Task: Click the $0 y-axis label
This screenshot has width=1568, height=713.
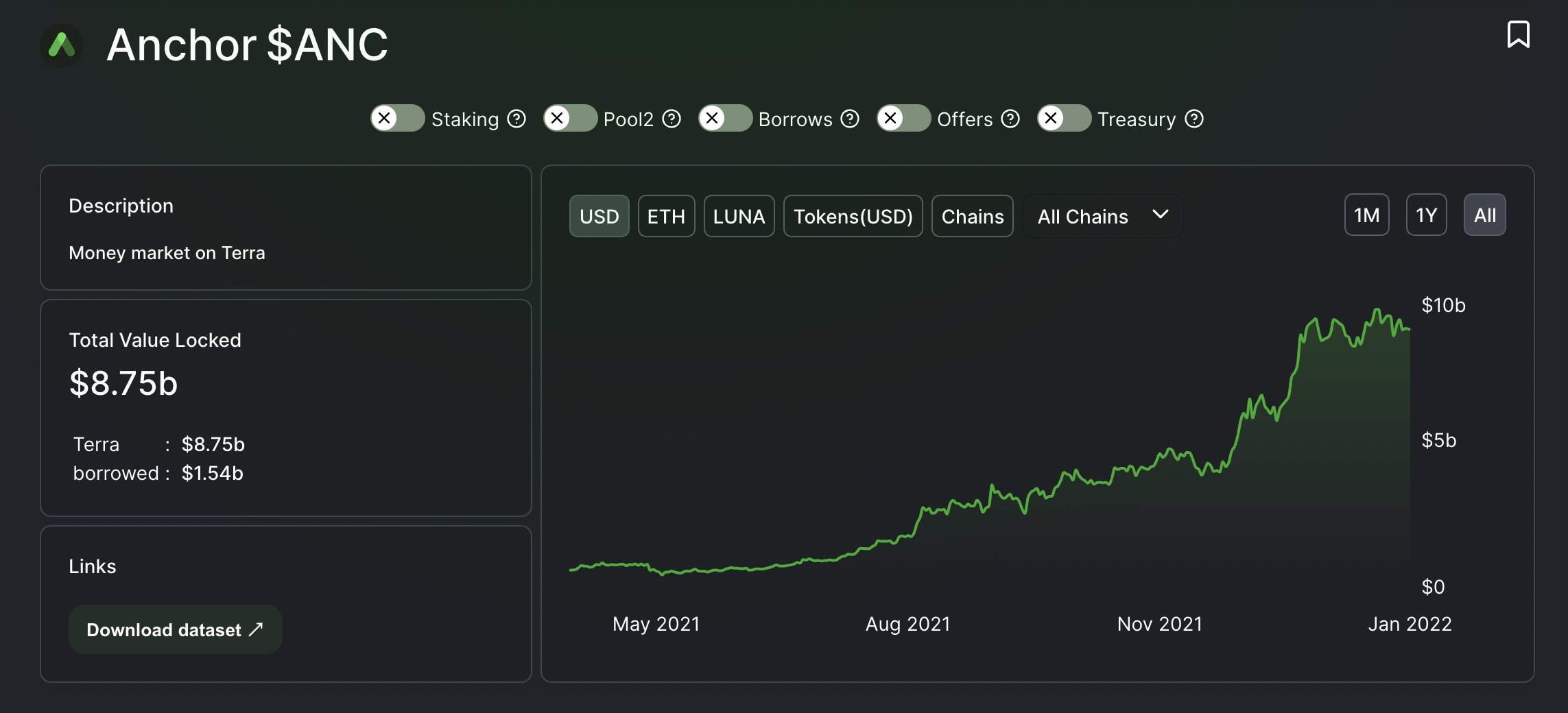Action: point(1434,587)
